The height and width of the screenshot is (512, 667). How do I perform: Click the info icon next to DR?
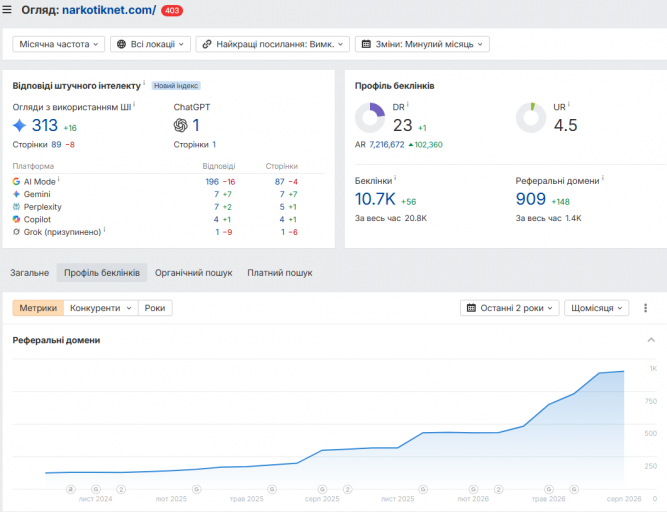(408, 104)
